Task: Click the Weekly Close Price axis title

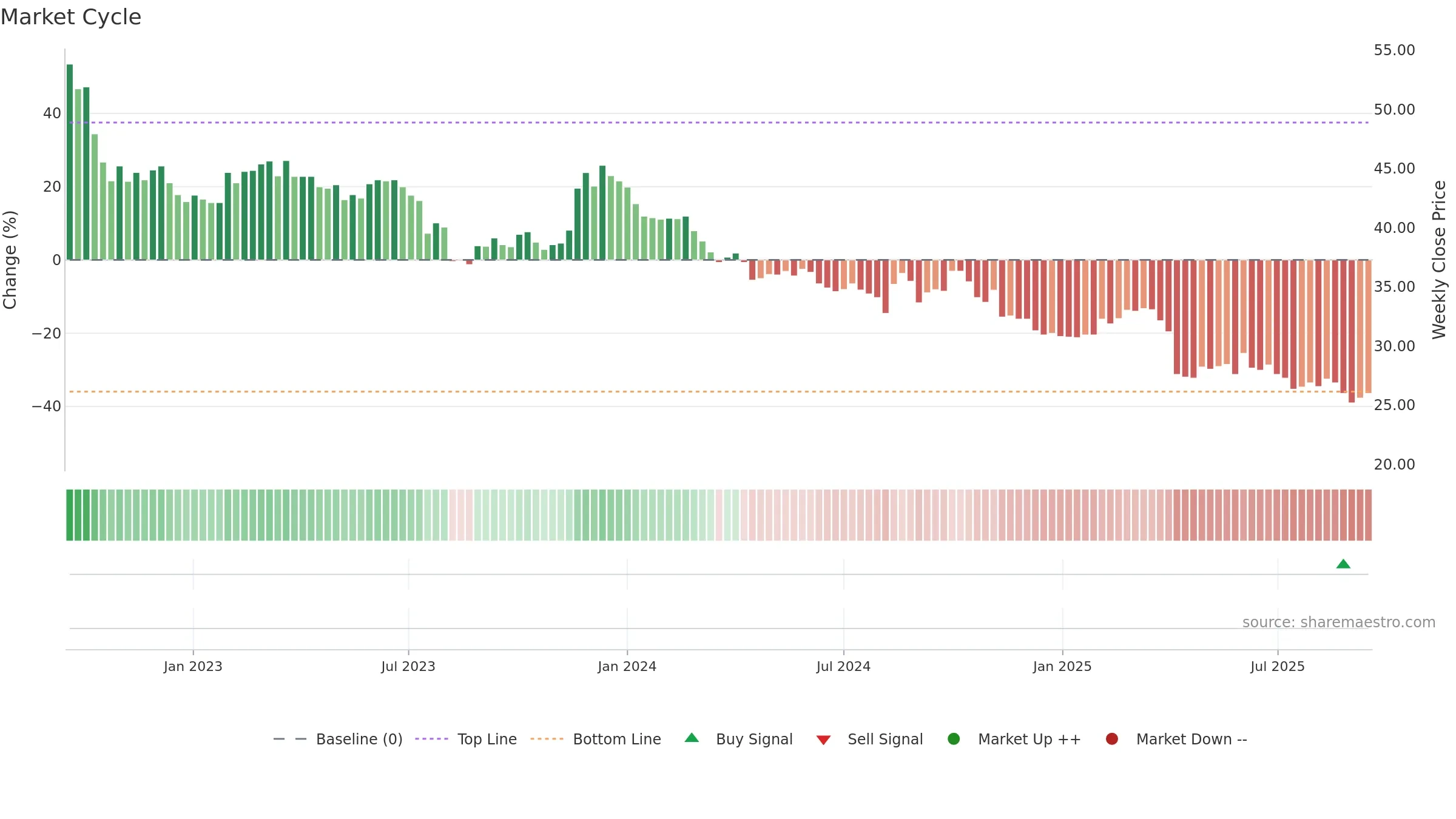Action: [x=1439, y=260]
